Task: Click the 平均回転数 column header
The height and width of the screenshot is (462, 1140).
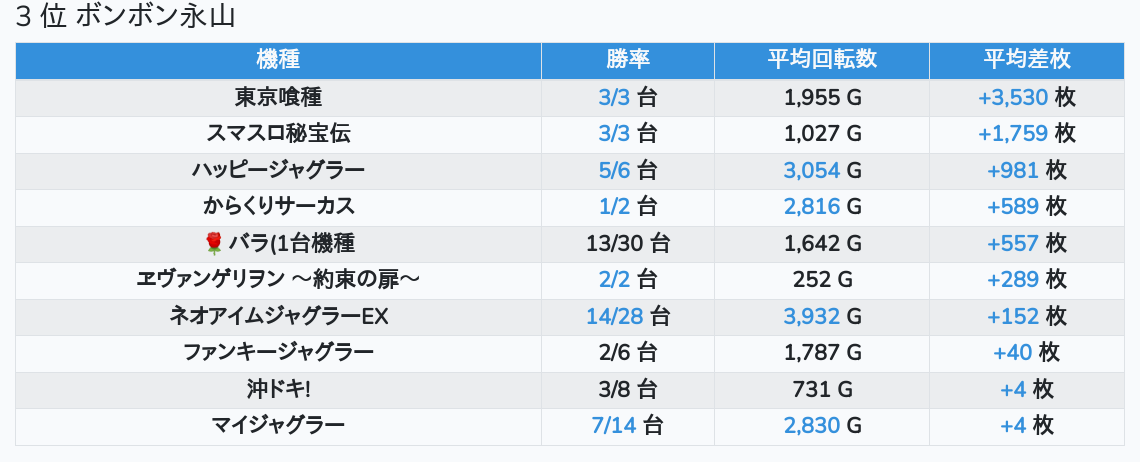Action: [x=822, y=60]
